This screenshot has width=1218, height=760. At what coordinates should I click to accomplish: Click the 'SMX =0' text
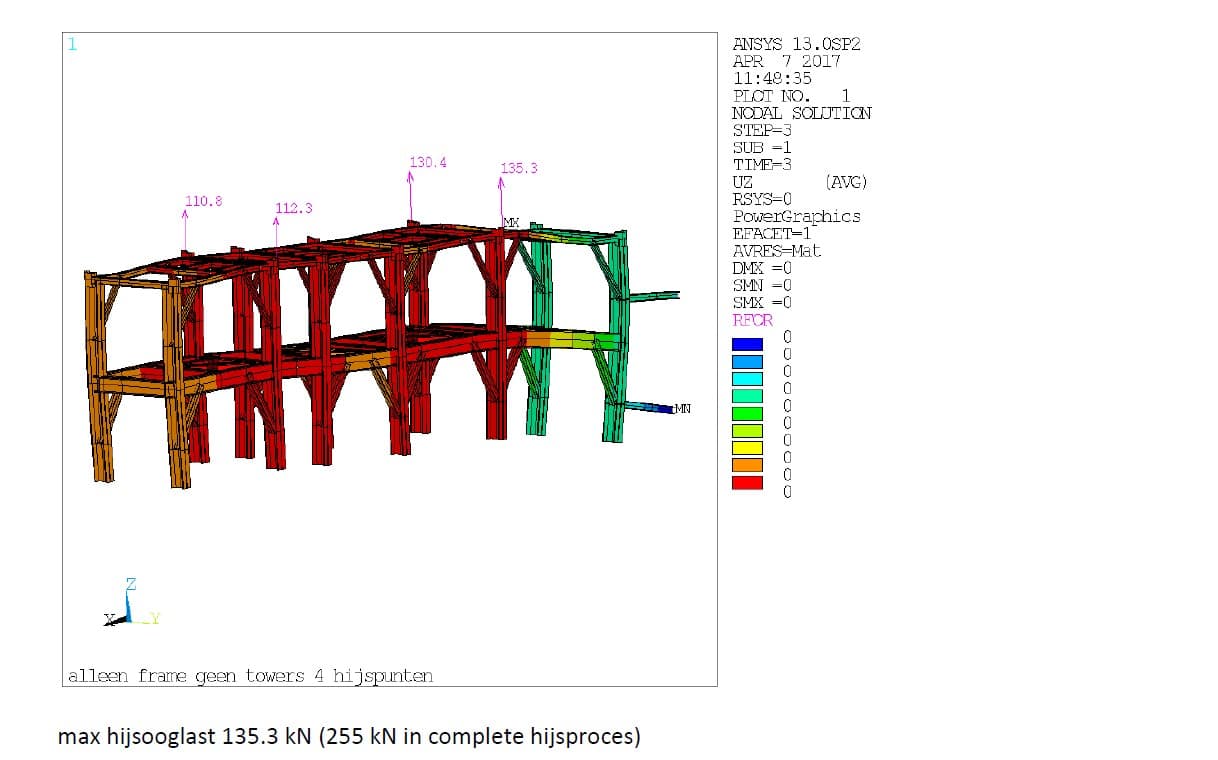[763, 302]
